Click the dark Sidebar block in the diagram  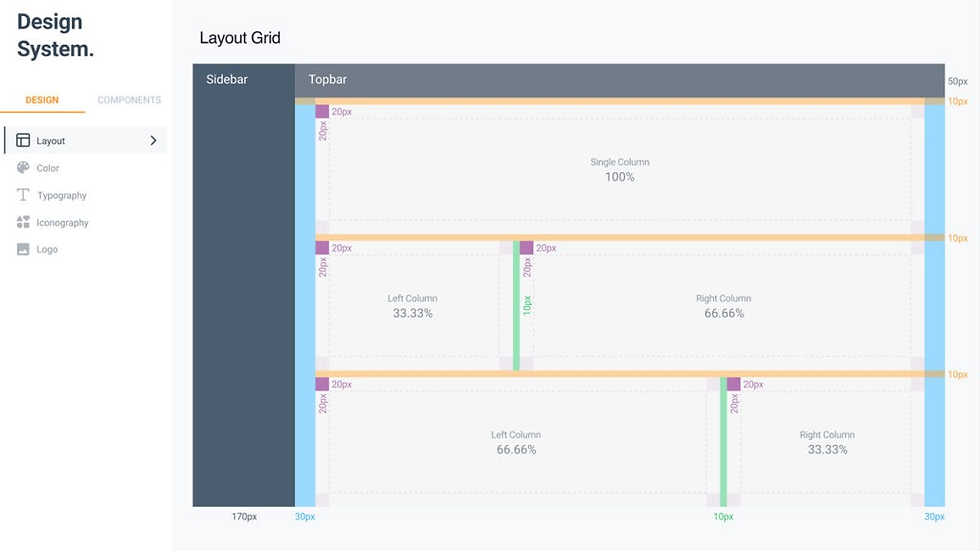(244, 285)
